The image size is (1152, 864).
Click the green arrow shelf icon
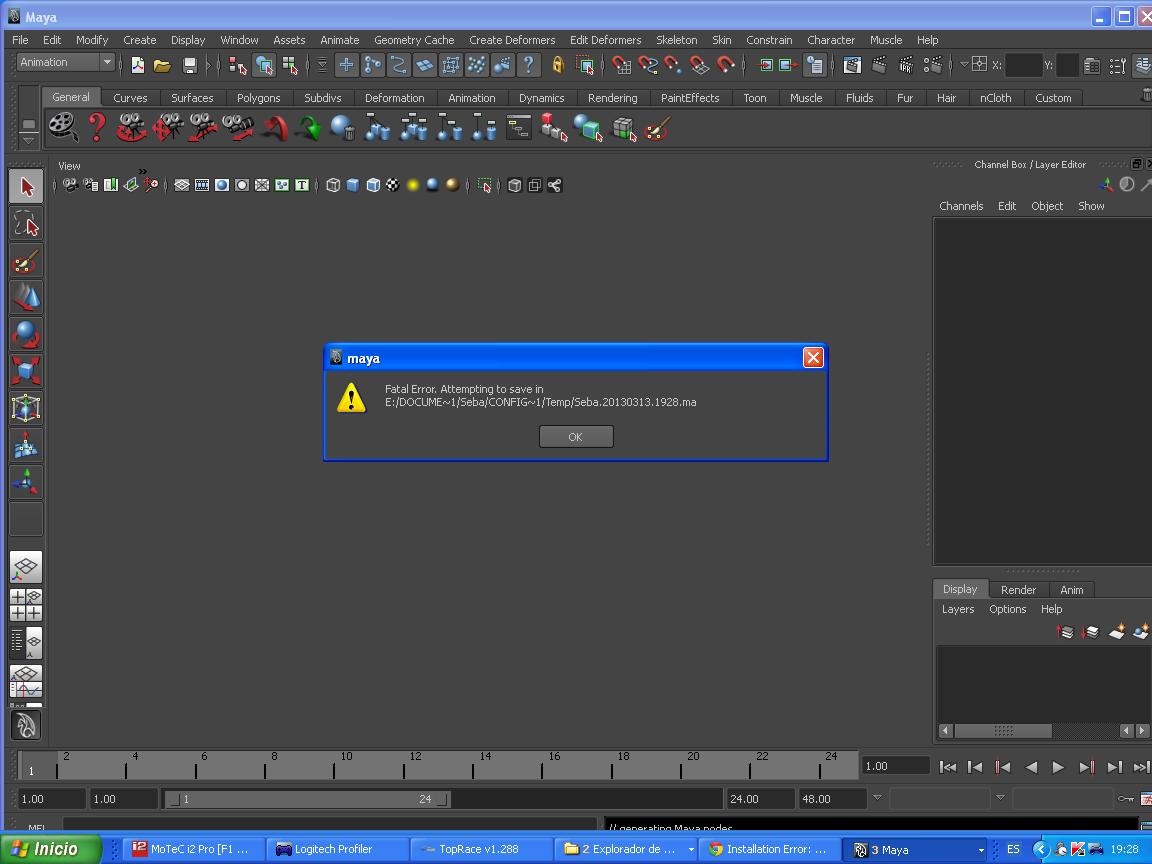308,129
